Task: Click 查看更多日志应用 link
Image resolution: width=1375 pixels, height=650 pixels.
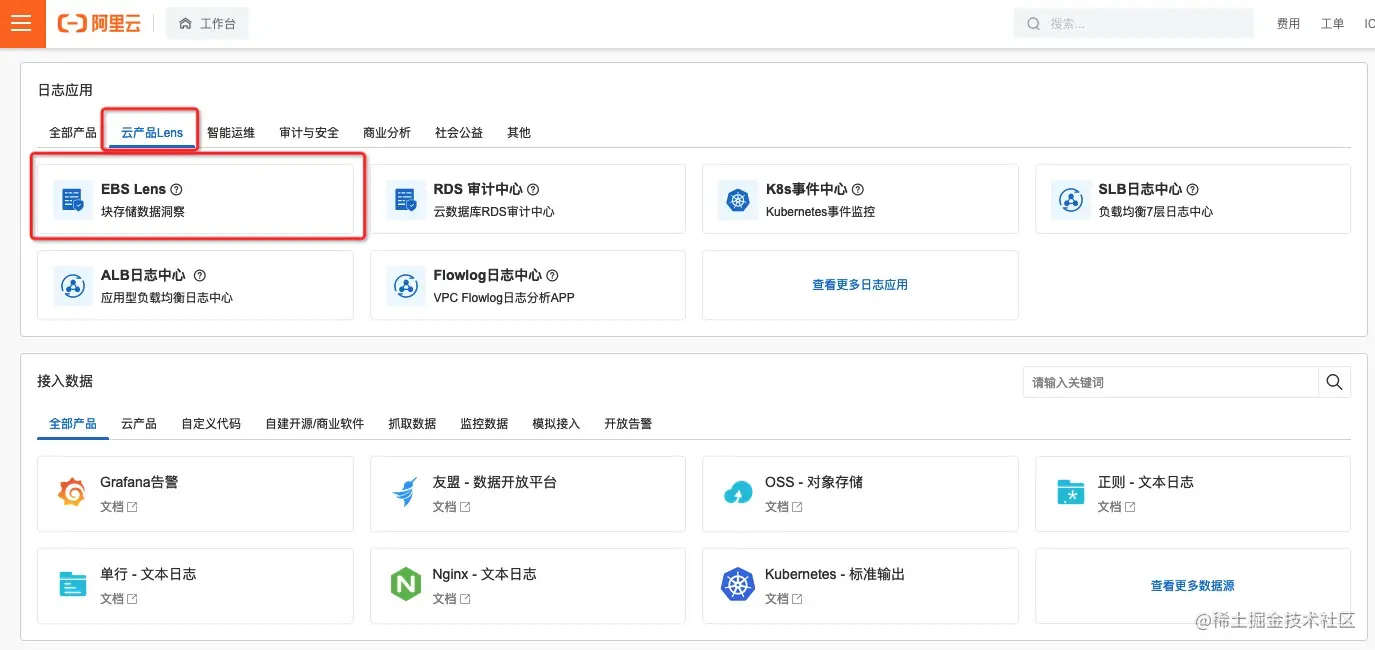Action: tap(860, 285)
